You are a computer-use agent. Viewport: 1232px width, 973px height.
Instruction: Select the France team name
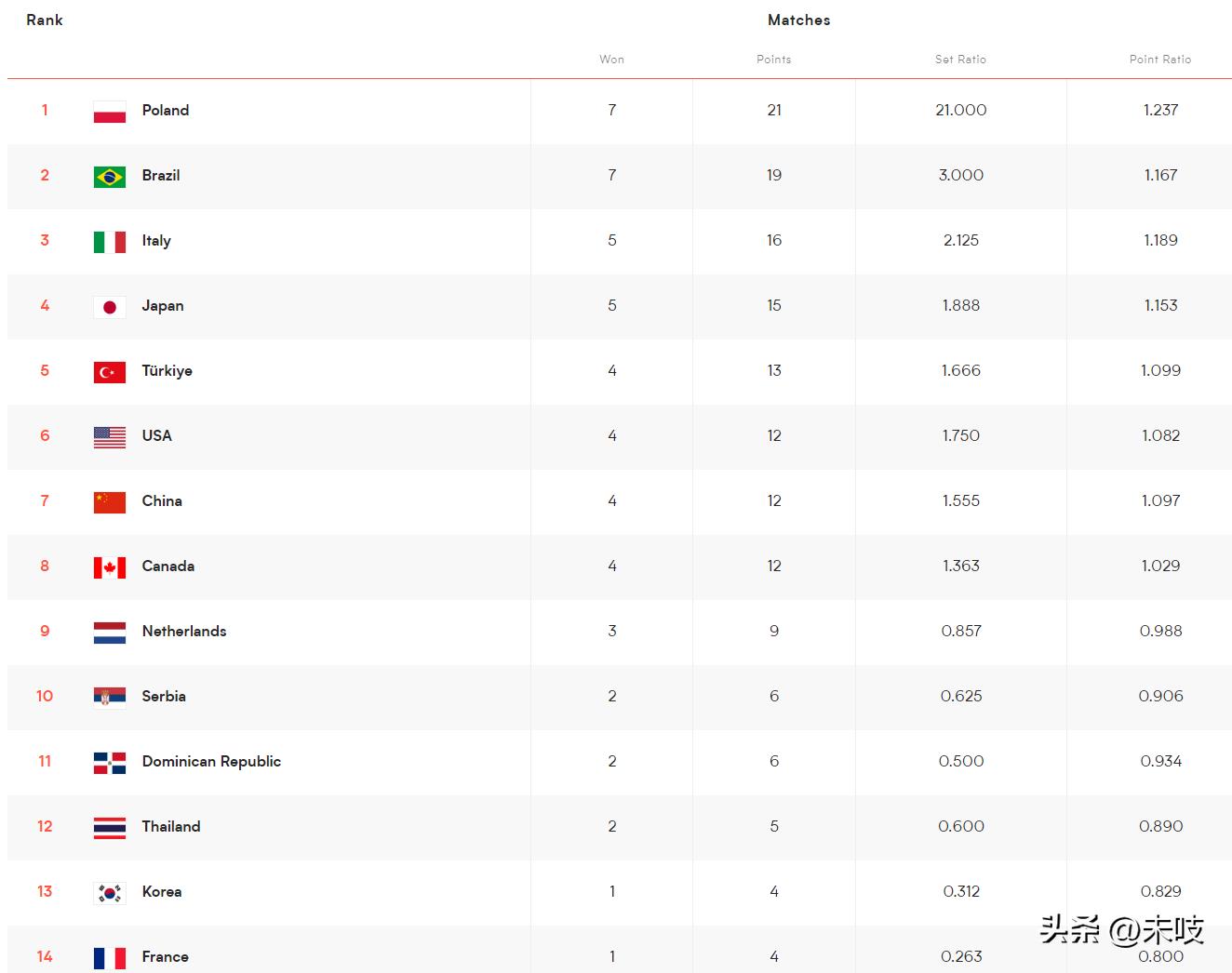coord(165,956)
